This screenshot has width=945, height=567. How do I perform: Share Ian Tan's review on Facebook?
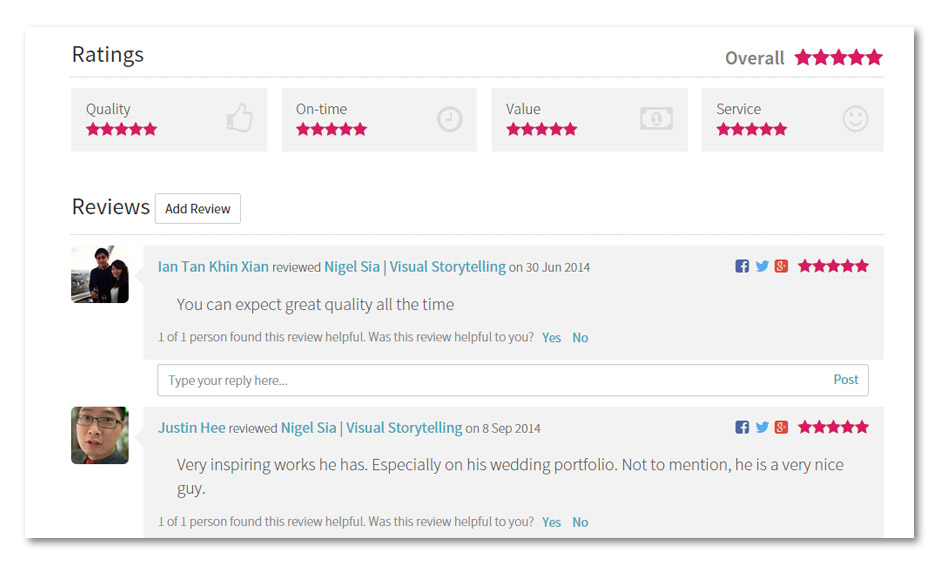tap(742, 266)
